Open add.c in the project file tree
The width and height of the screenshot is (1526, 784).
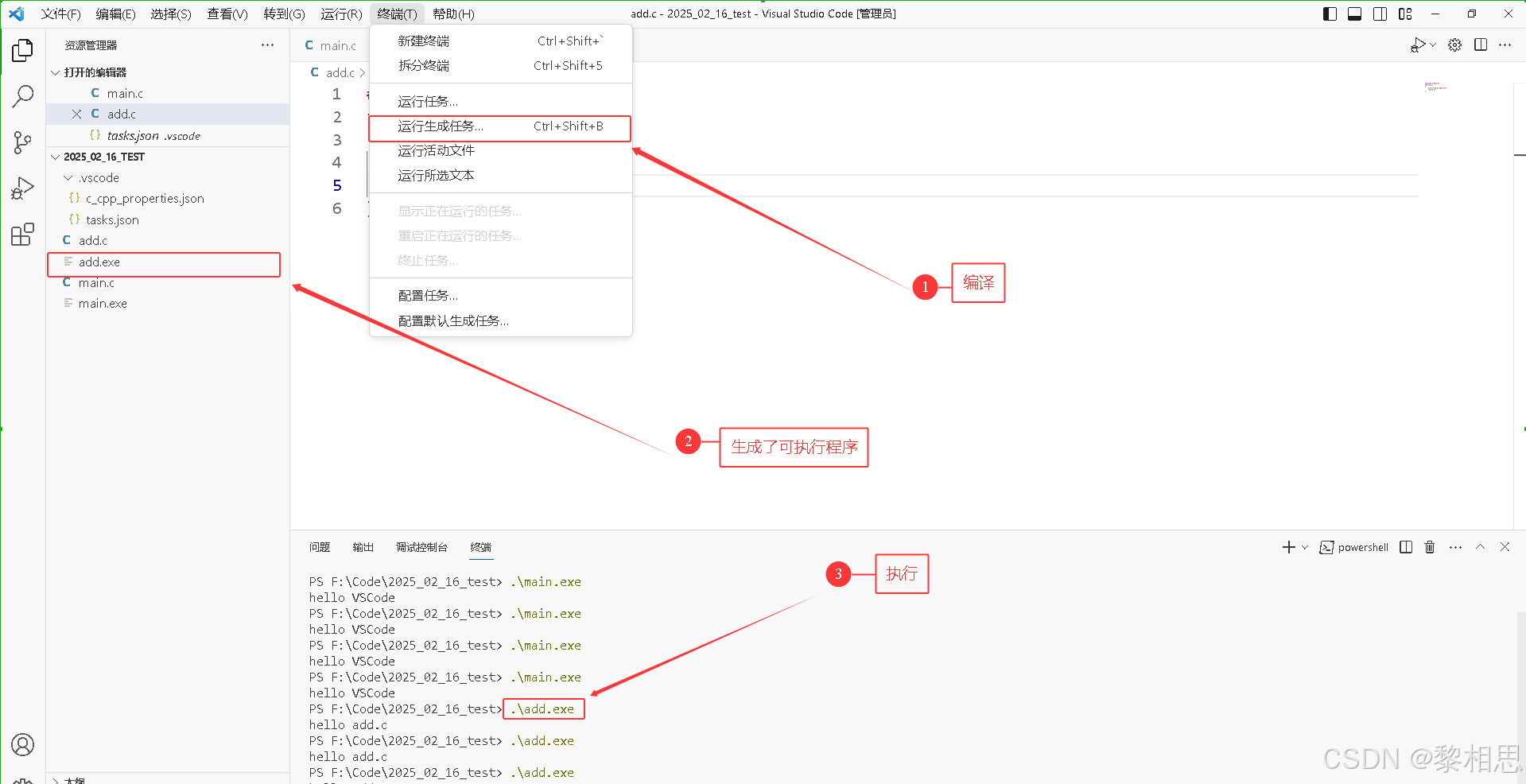click(168, 241)
